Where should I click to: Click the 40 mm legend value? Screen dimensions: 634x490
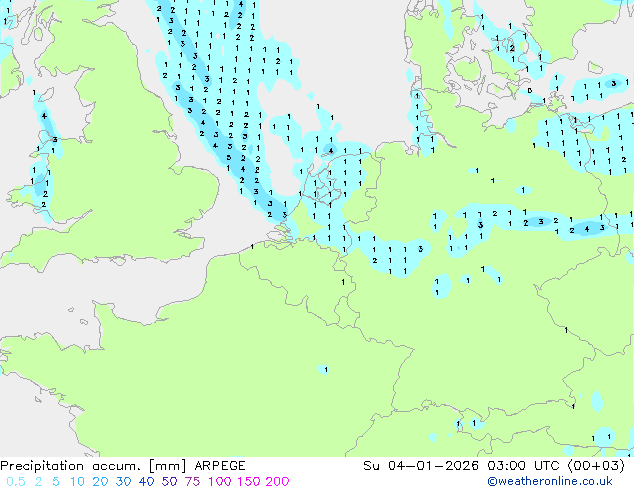click(x=146, y=482)
